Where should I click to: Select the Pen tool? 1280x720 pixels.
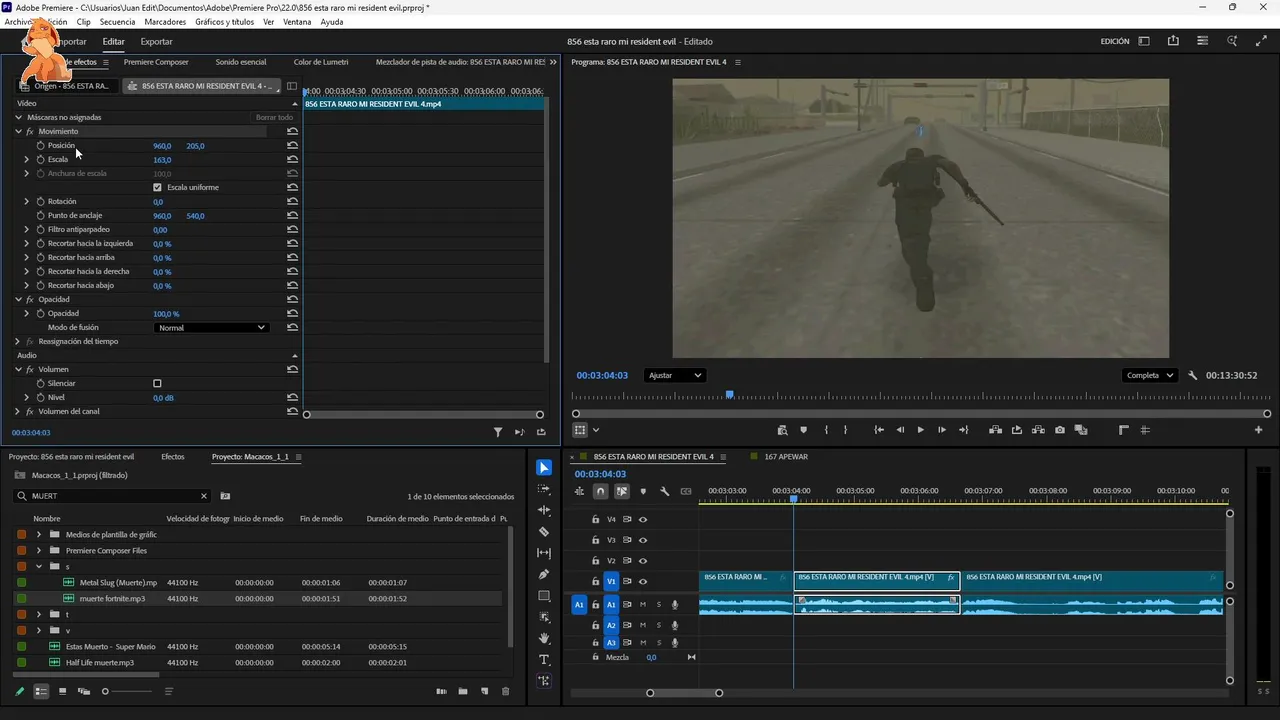544,575
